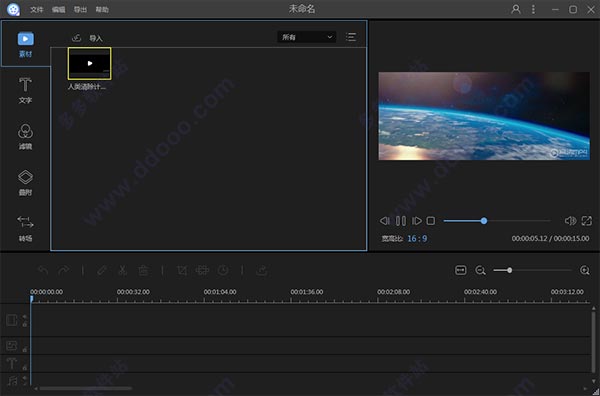This screenshot has width=600, height=396.
Task: Click the picture overlay track icon
Action: pos(11,345)
